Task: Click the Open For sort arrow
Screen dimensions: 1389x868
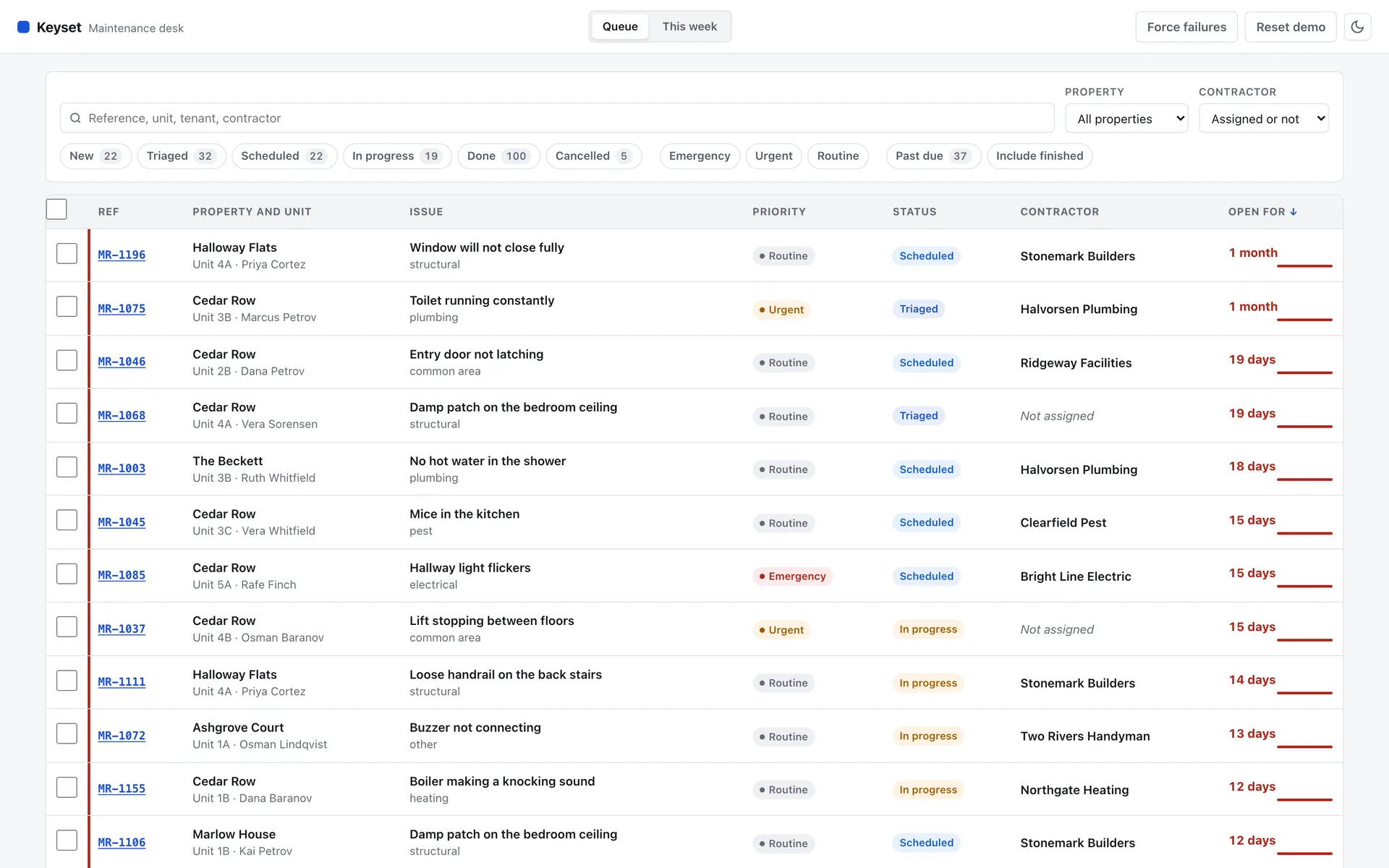Action: click(x=1294, y=212)
